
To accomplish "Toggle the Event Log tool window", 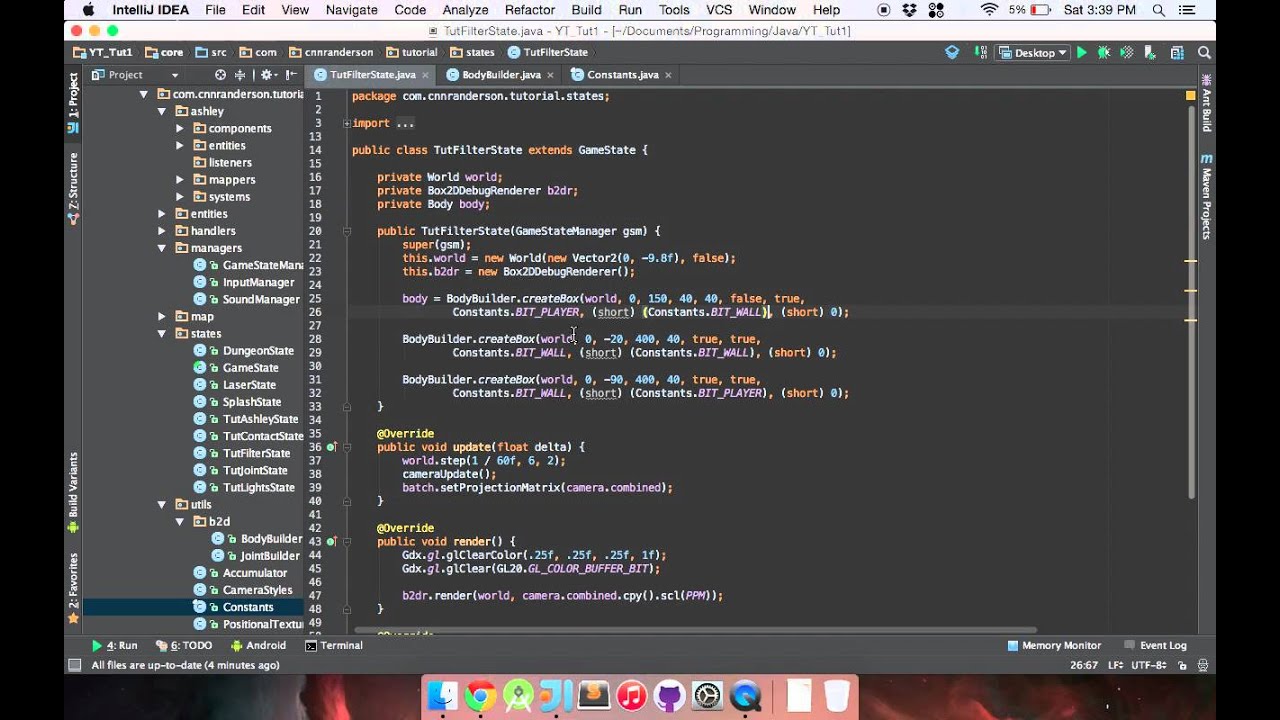I will pyautogui.click(x=1155, y=646).
